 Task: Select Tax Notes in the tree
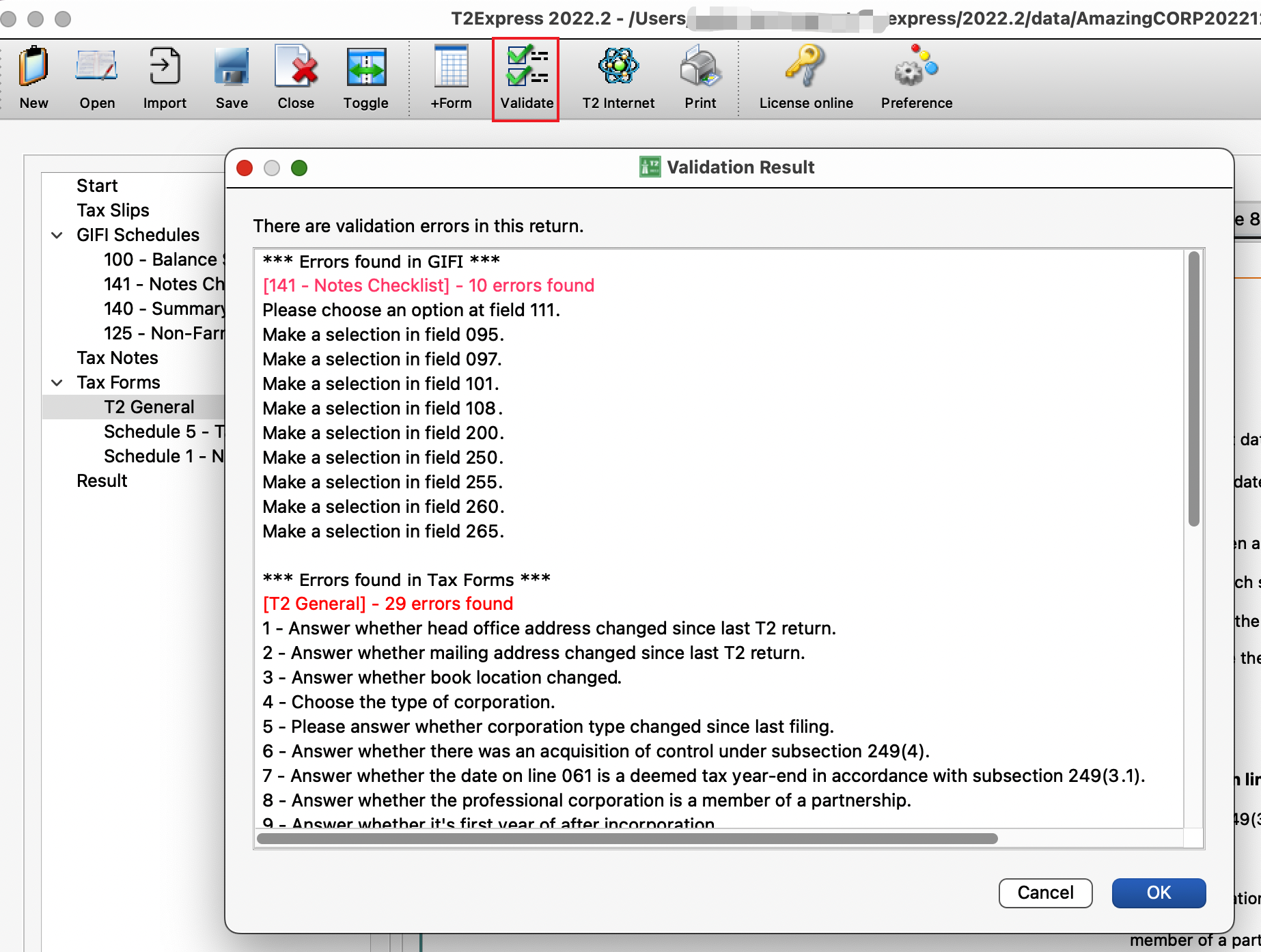coord(117,358)
